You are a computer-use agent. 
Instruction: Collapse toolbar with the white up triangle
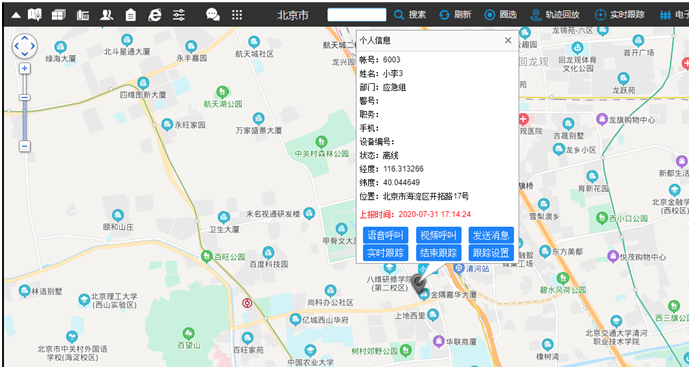tap(16, 15)
